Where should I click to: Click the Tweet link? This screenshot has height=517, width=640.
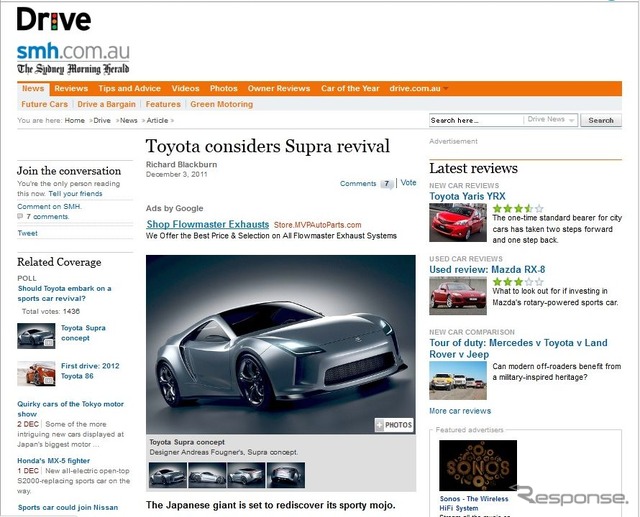pyautogui.click(x=27, y=233)
